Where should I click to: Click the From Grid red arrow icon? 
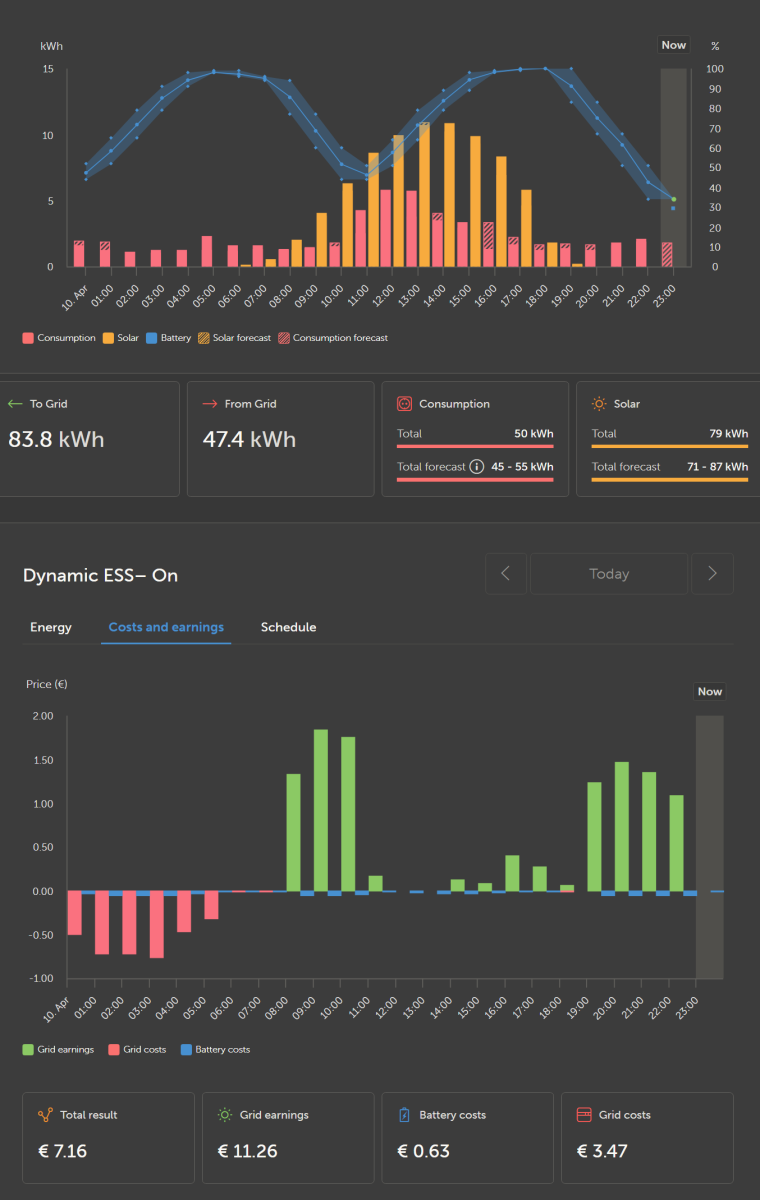210,404
